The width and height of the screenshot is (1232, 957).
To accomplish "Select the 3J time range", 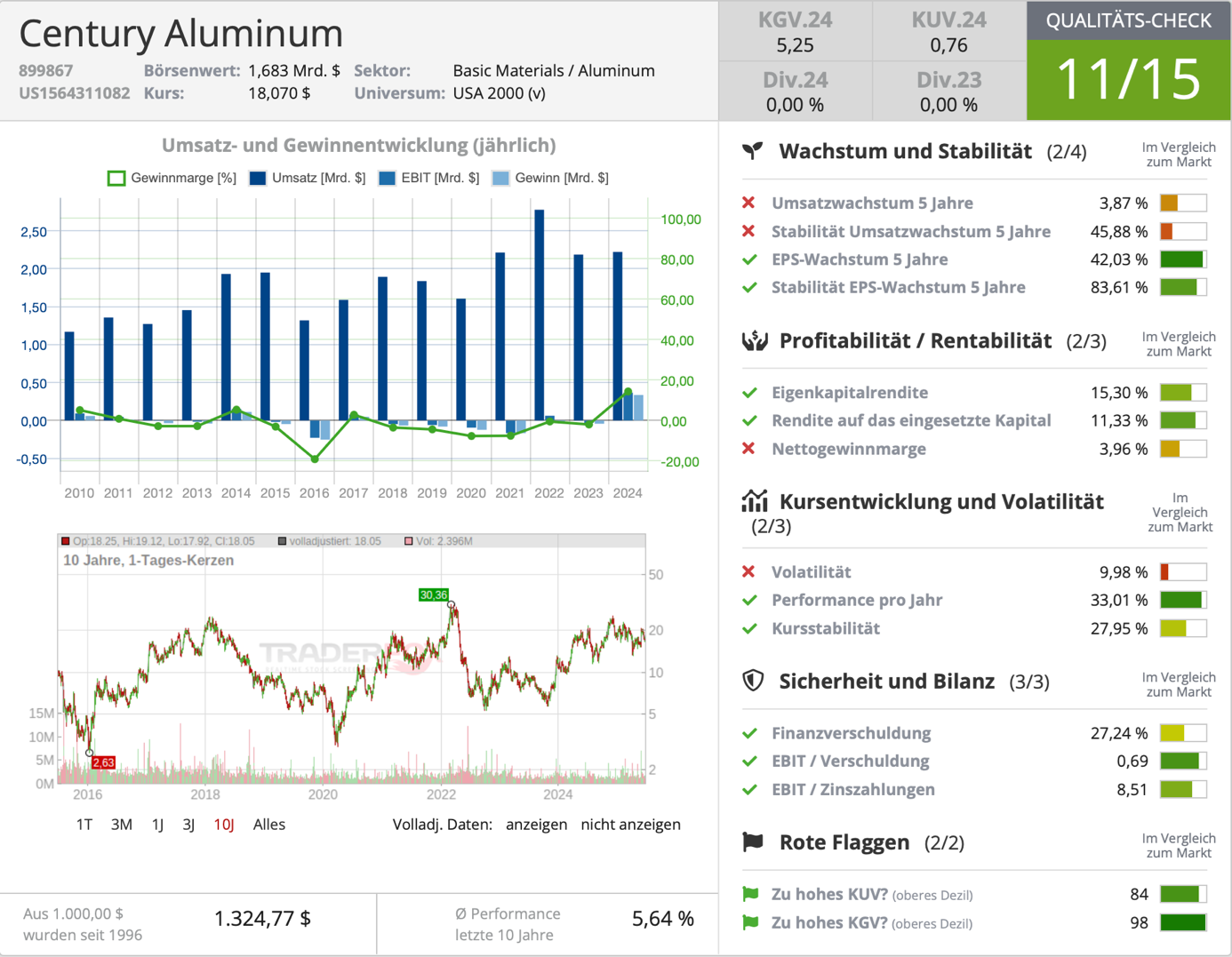I will [x=188, y=825].
